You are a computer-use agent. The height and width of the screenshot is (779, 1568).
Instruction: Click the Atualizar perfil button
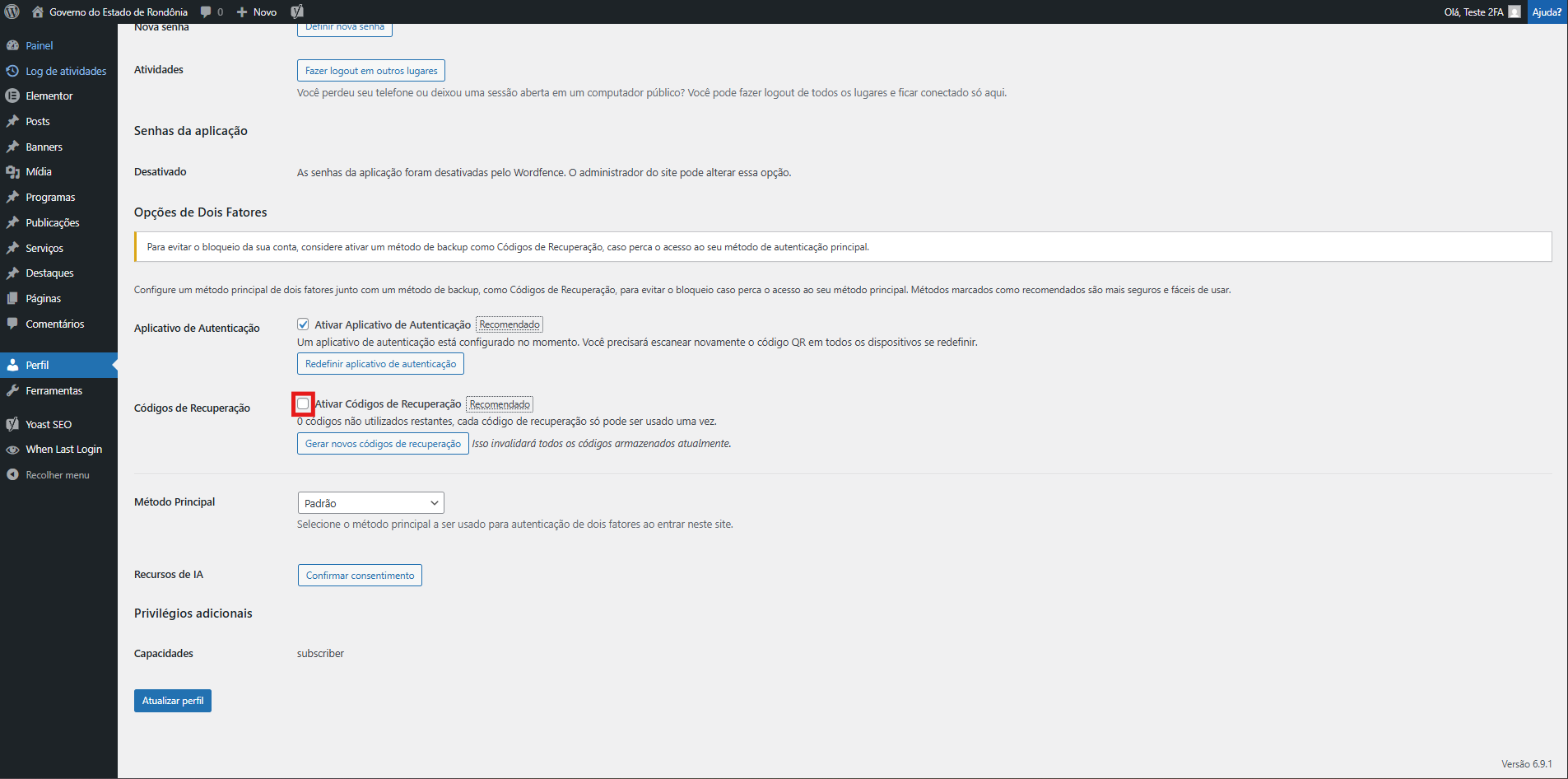(x=172, y=700)
